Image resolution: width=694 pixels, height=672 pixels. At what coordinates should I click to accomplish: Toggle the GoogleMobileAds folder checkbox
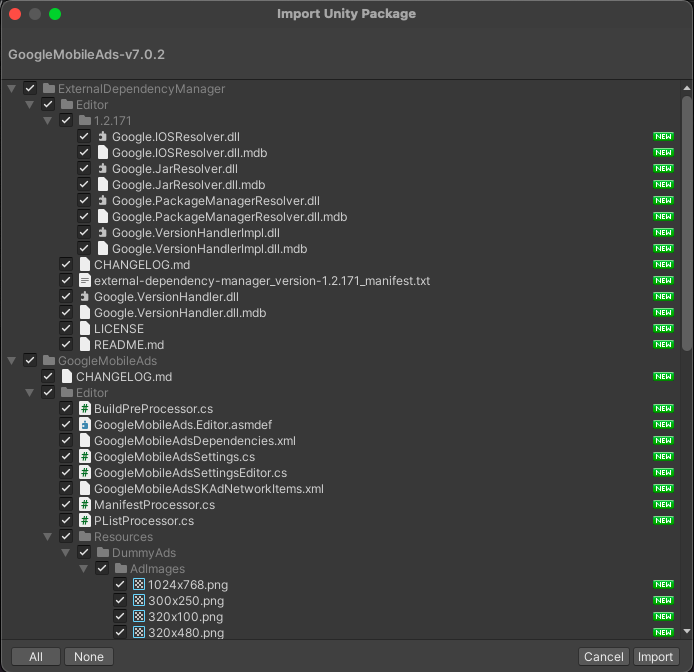click(x=30, y=360)
